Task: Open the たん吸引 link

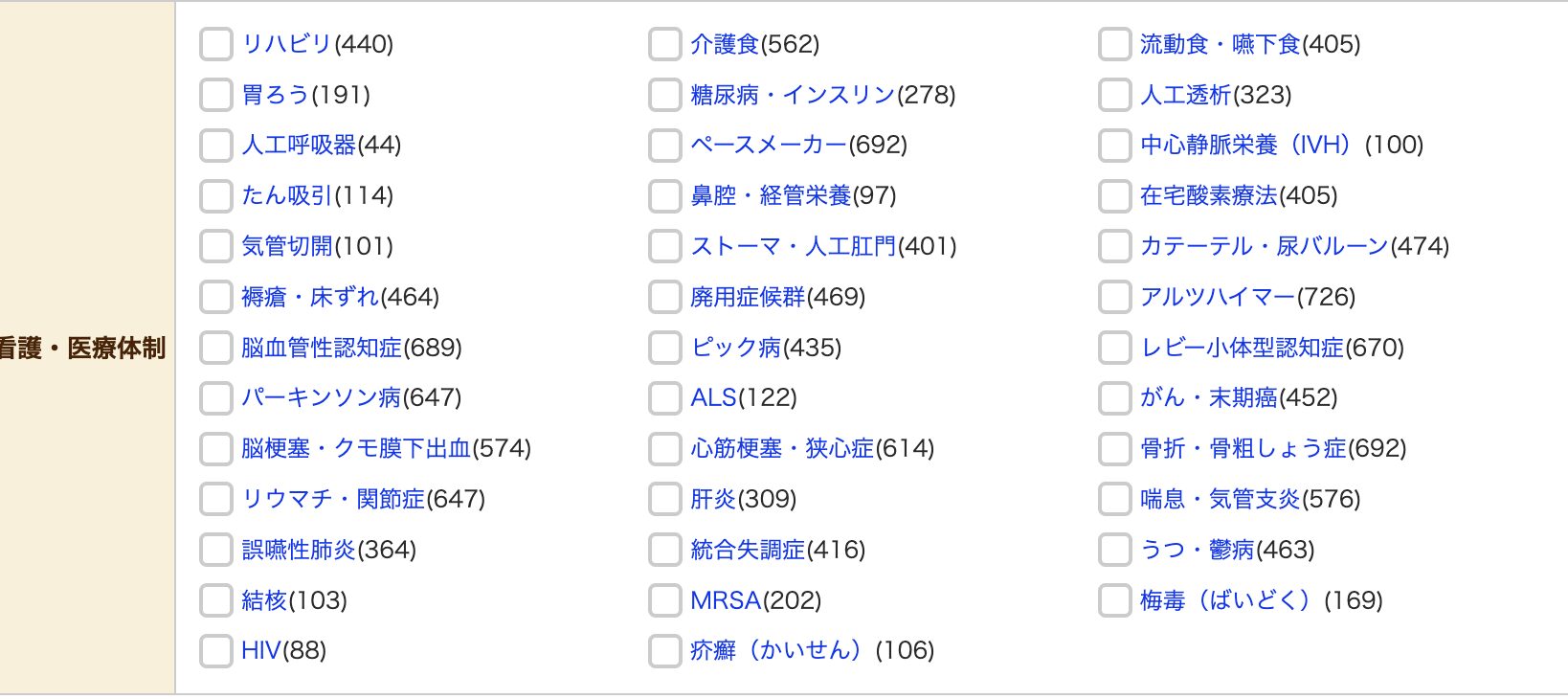Action: click(287, 196)
